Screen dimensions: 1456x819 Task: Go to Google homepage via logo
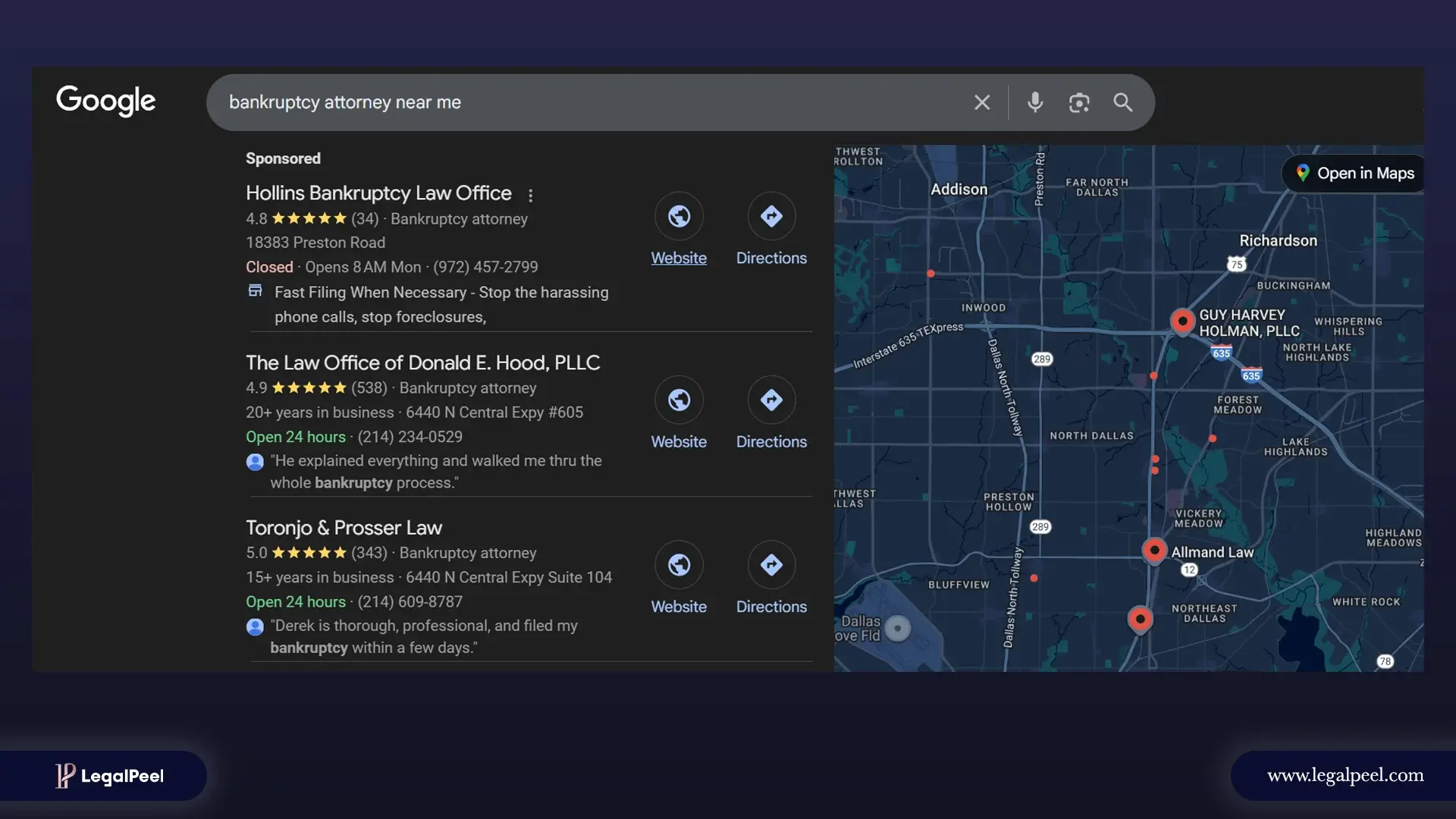pyautogui.click(x=106, y=100)
